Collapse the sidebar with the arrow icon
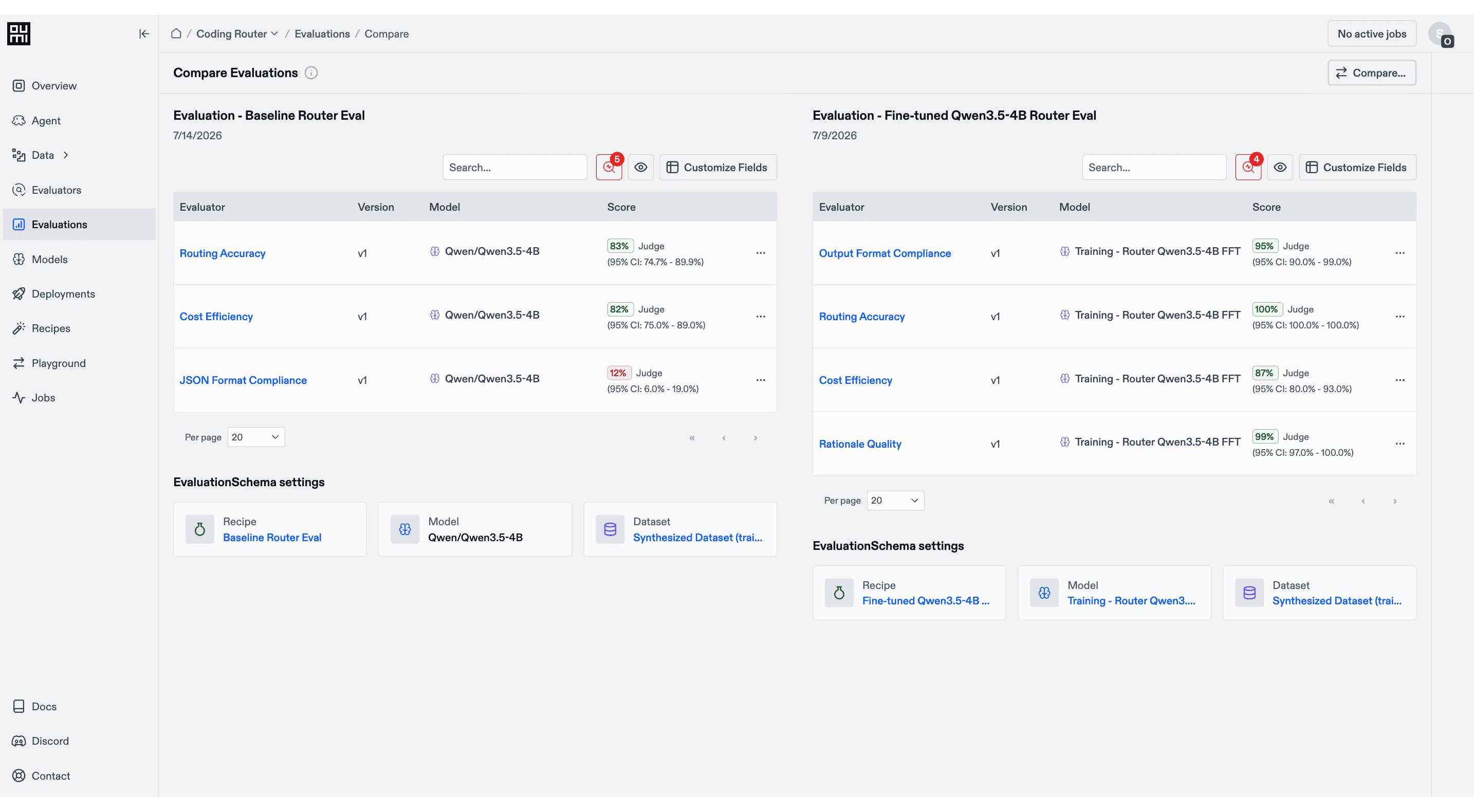 coord(143,34)
